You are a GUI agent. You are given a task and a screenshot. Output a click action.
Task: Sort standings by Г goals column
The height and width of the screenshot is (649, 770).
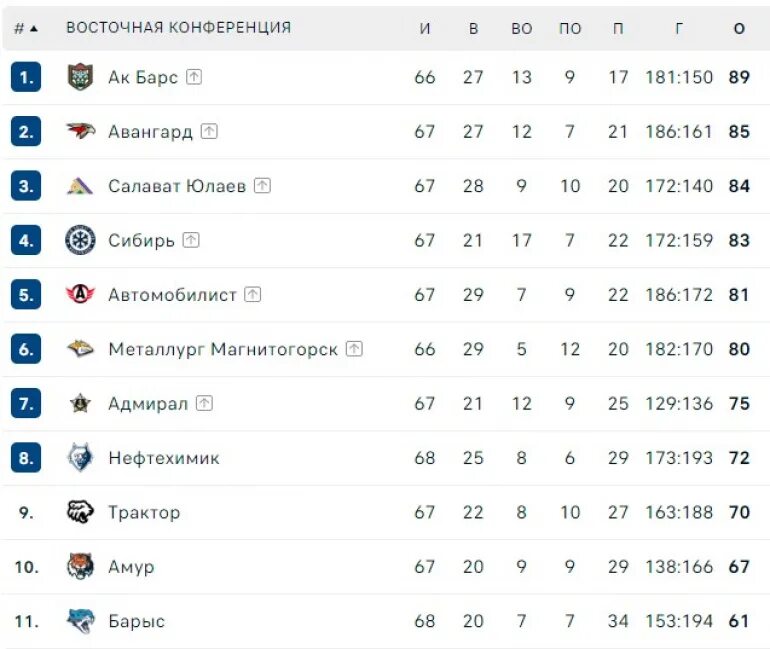[679, 28]
